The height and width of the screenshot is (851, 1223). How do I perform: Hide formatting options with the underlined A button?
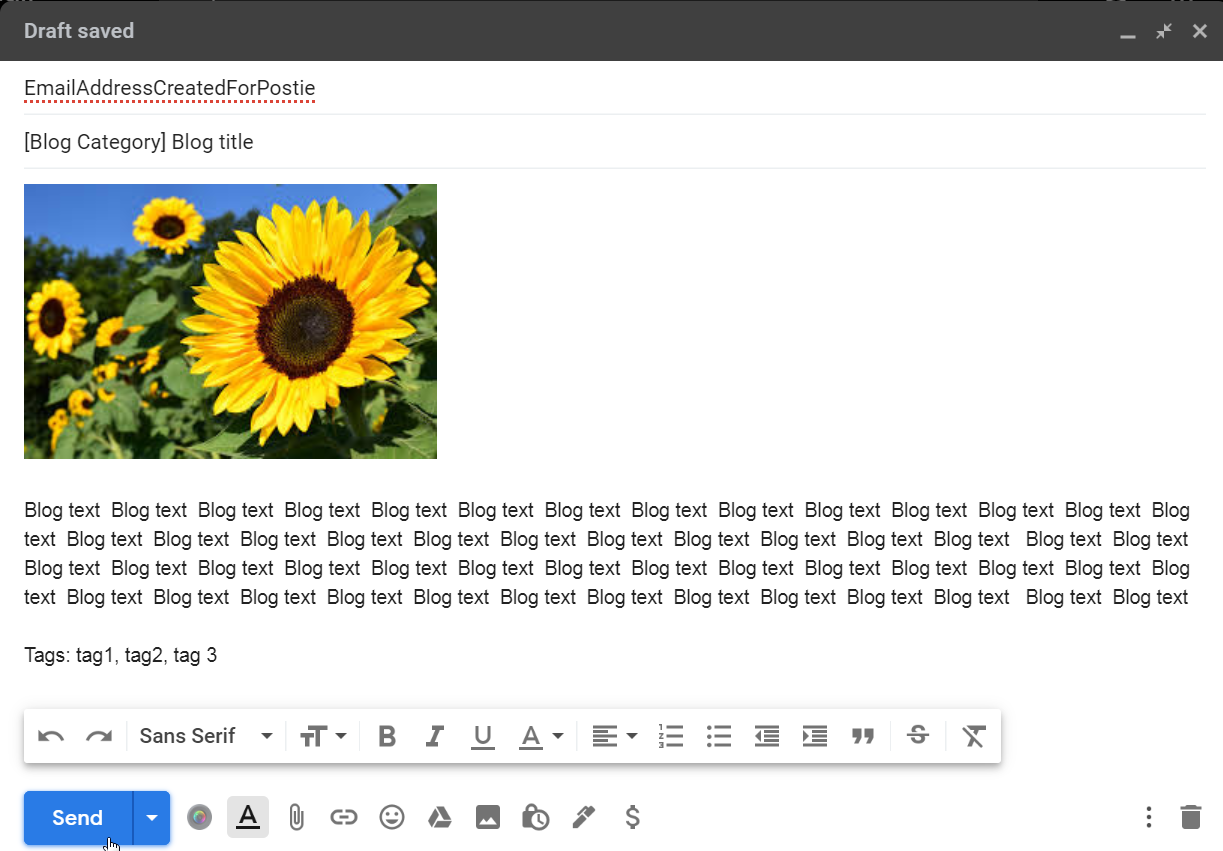[248, 818]
